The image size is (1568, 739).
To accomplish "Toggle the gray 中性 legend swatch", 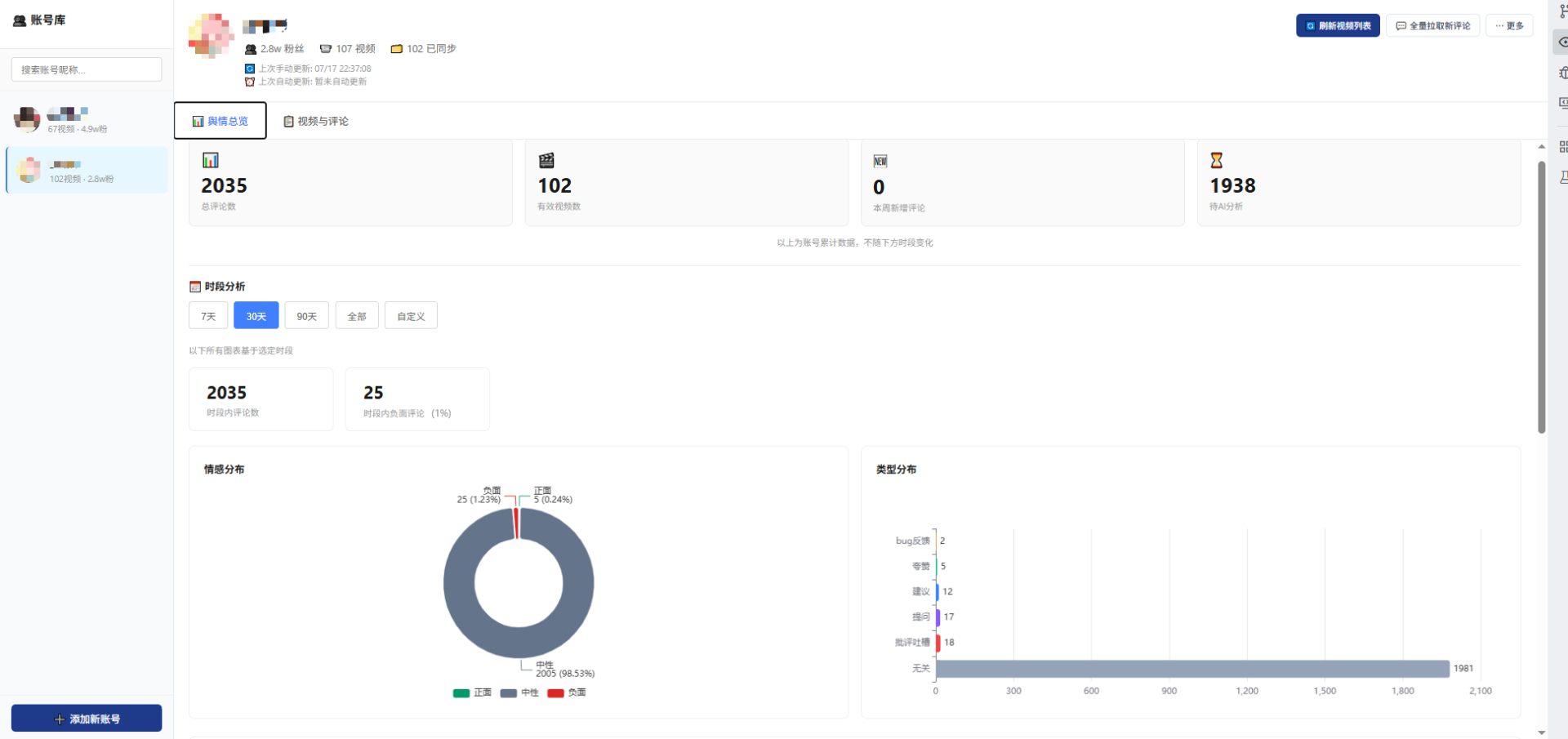I will coord(509,693).
